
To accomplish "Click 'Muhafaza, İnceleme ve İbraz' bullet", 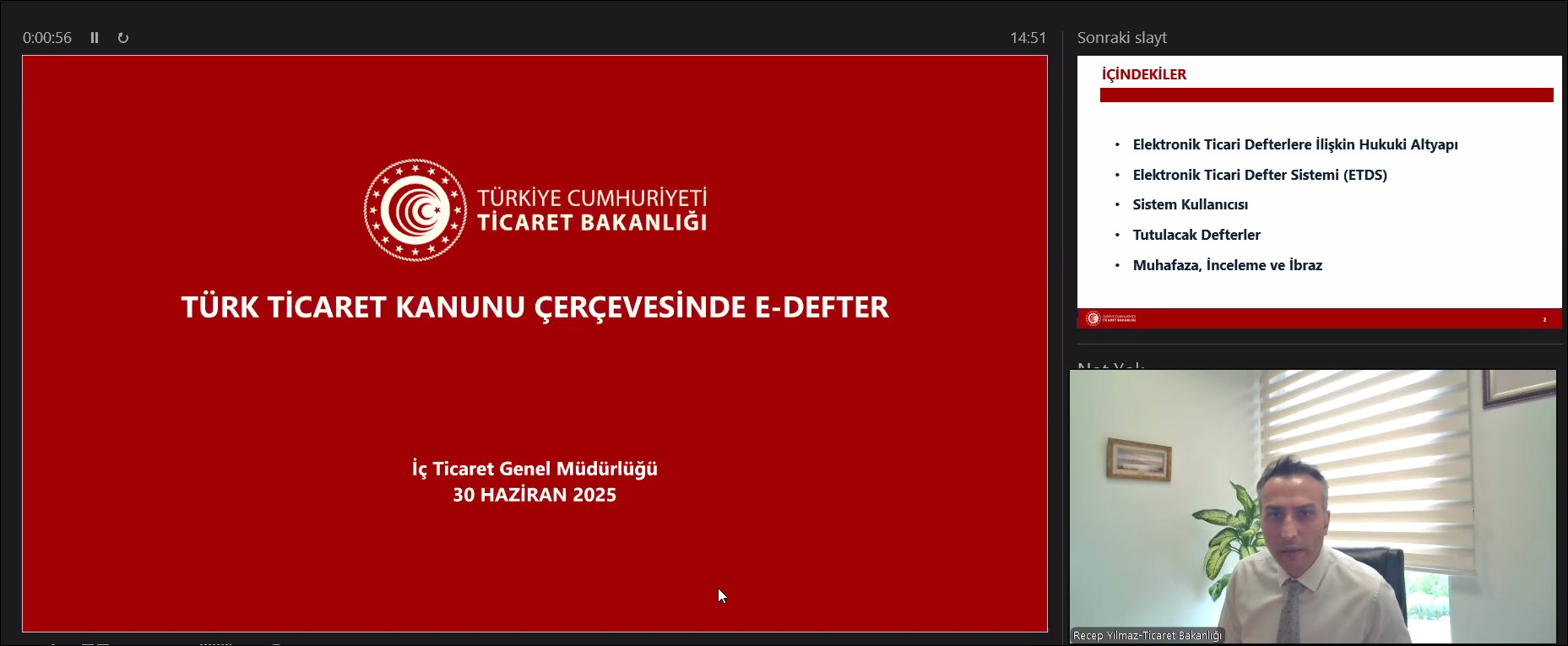I will tap(1228, 265).
